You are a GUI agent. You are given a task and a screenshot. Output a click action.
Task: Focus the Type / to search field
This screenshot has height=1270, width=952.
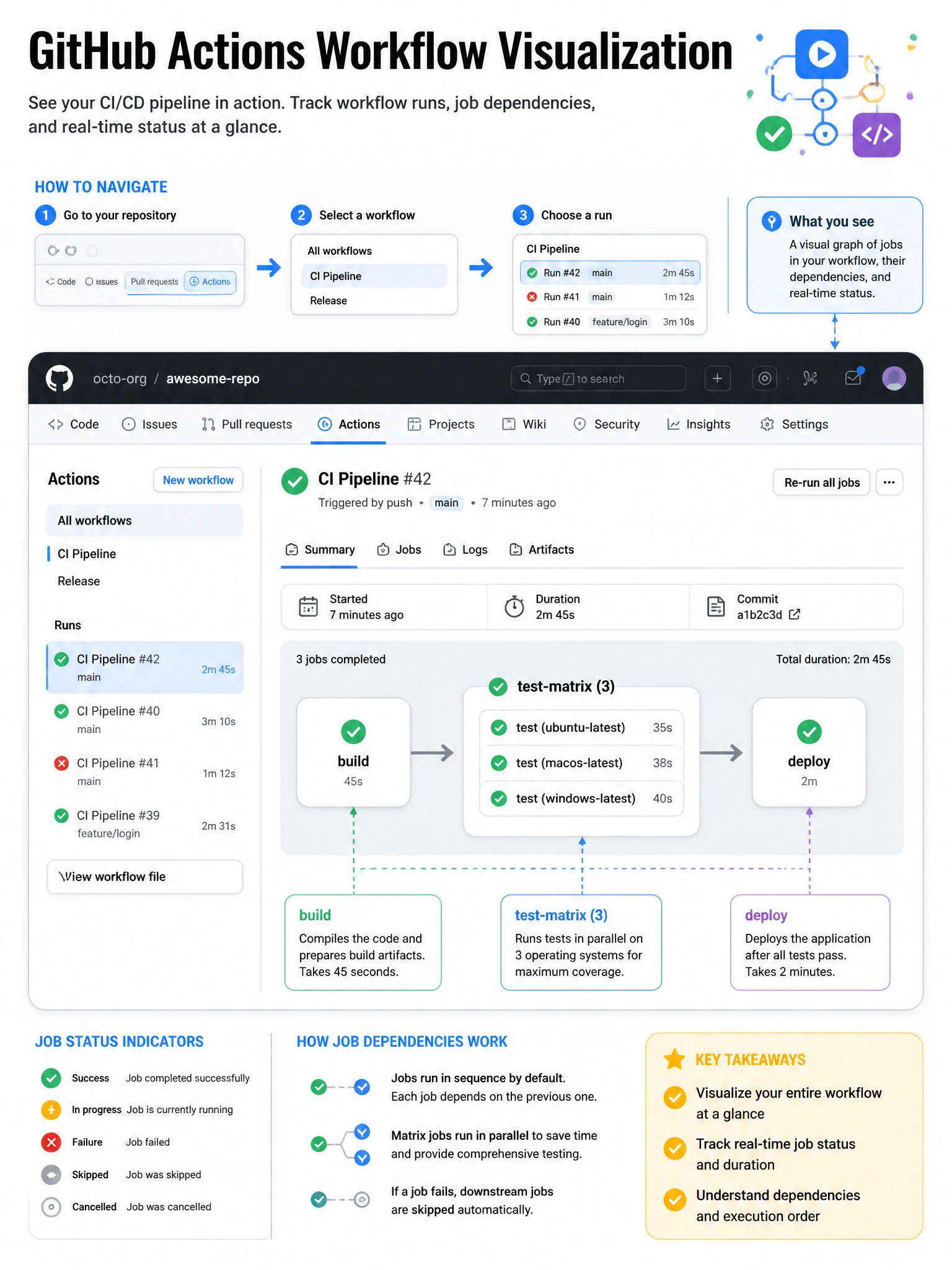[598, 378]
